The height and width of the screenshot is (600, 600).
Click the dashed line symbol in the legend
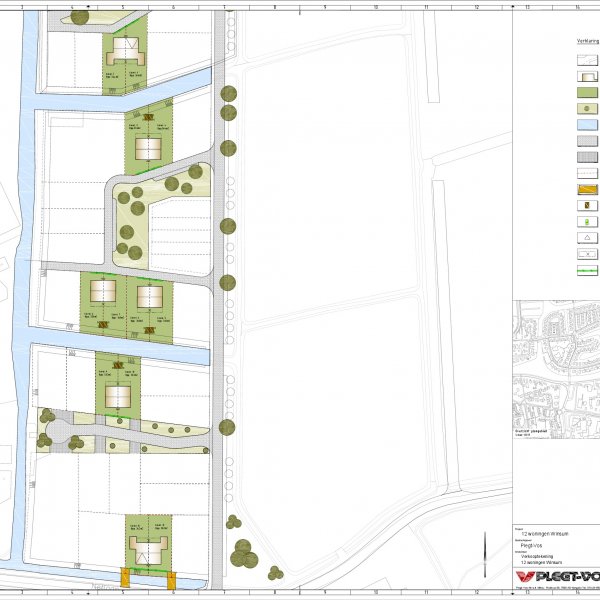pyautogui.click(x=587, y=173)
